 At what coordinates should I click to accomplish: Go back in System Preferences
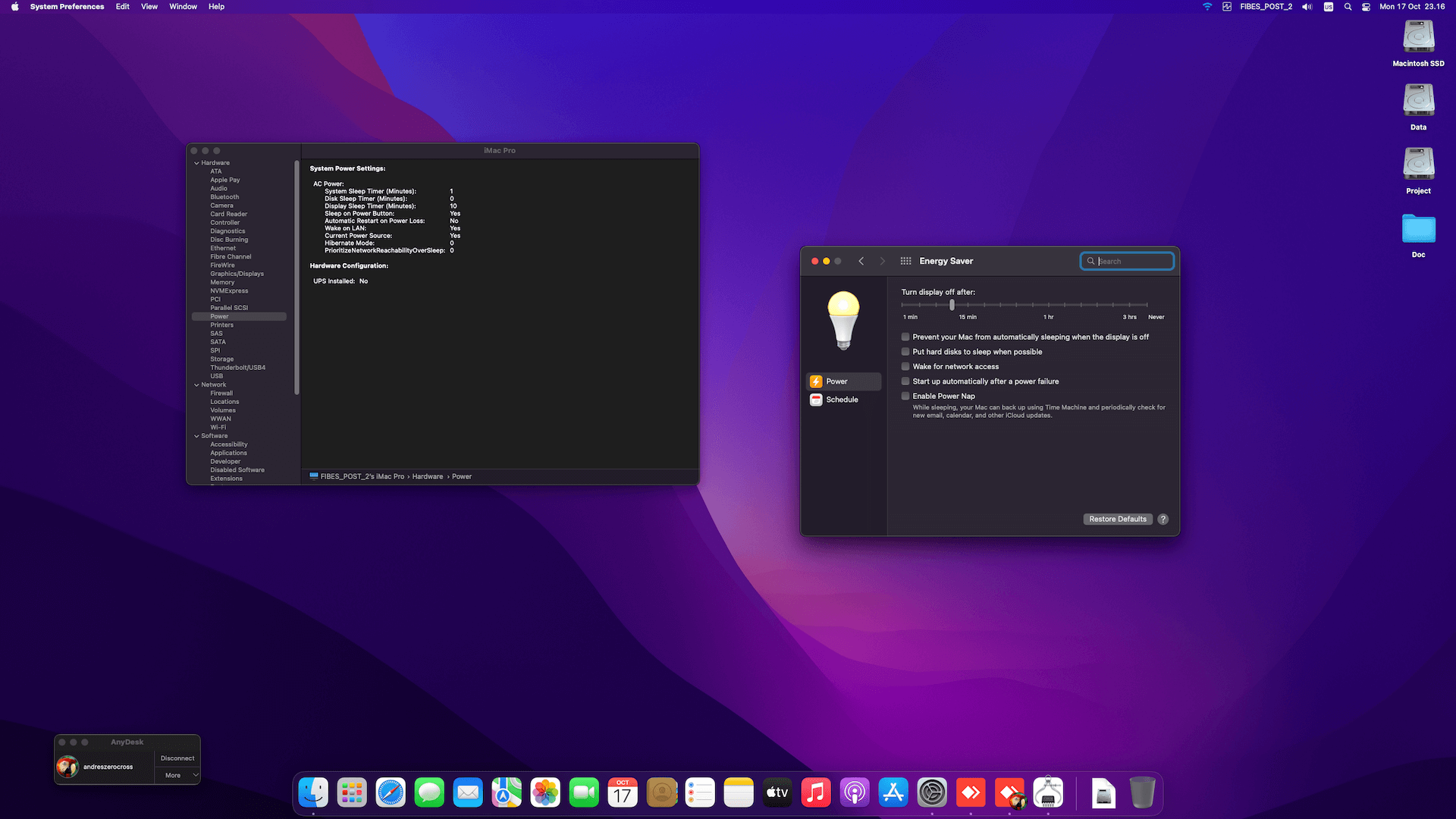861,261
